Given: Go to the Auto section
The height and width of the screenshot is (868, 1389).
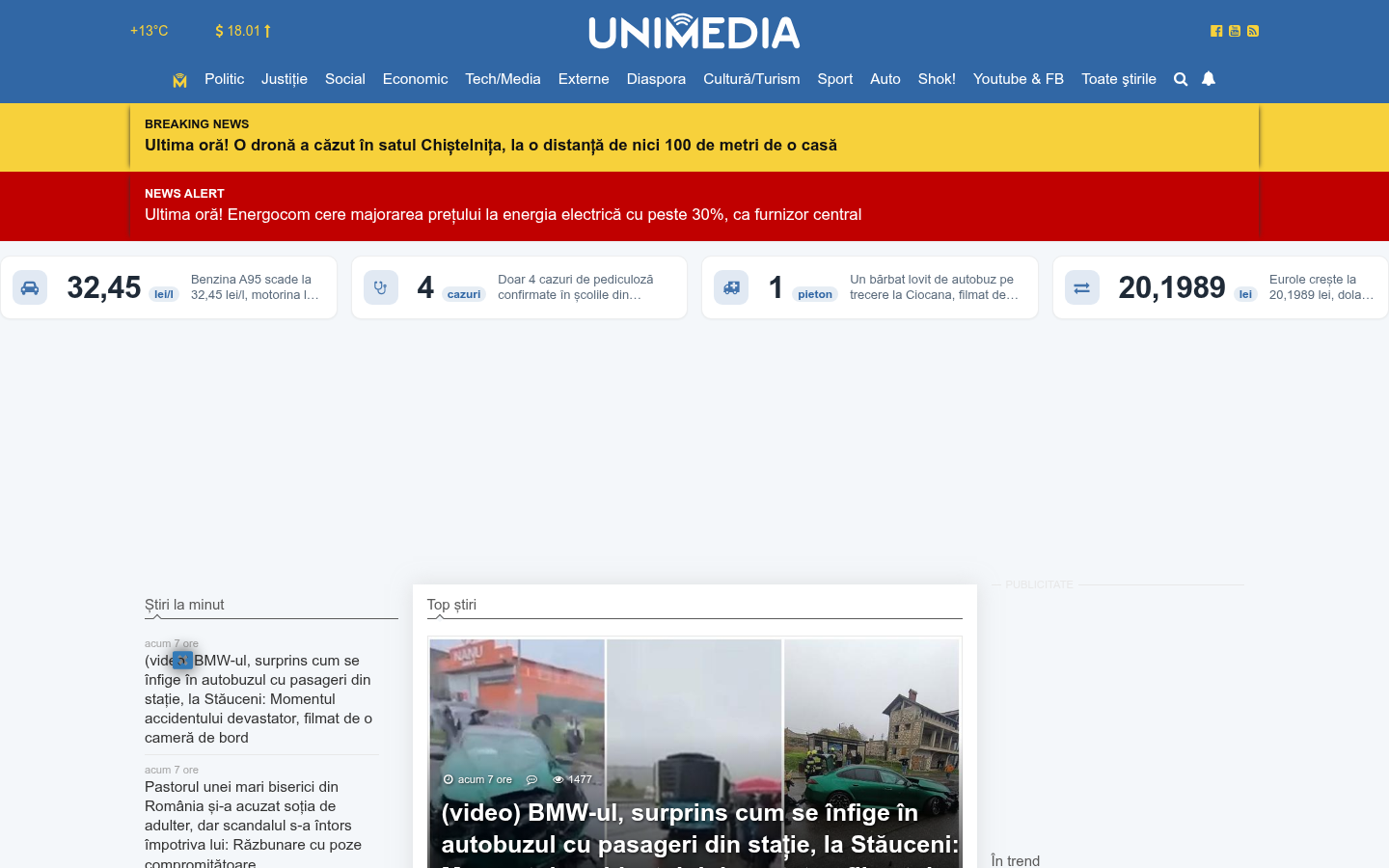Looking at the screenshot, I should pos(885,79).
